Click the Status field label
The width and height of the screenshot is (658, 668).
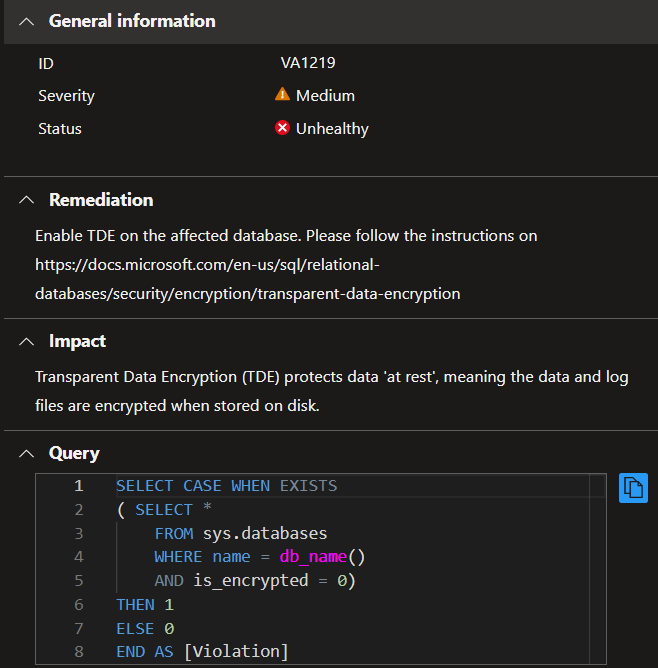(x=60, y=129)
